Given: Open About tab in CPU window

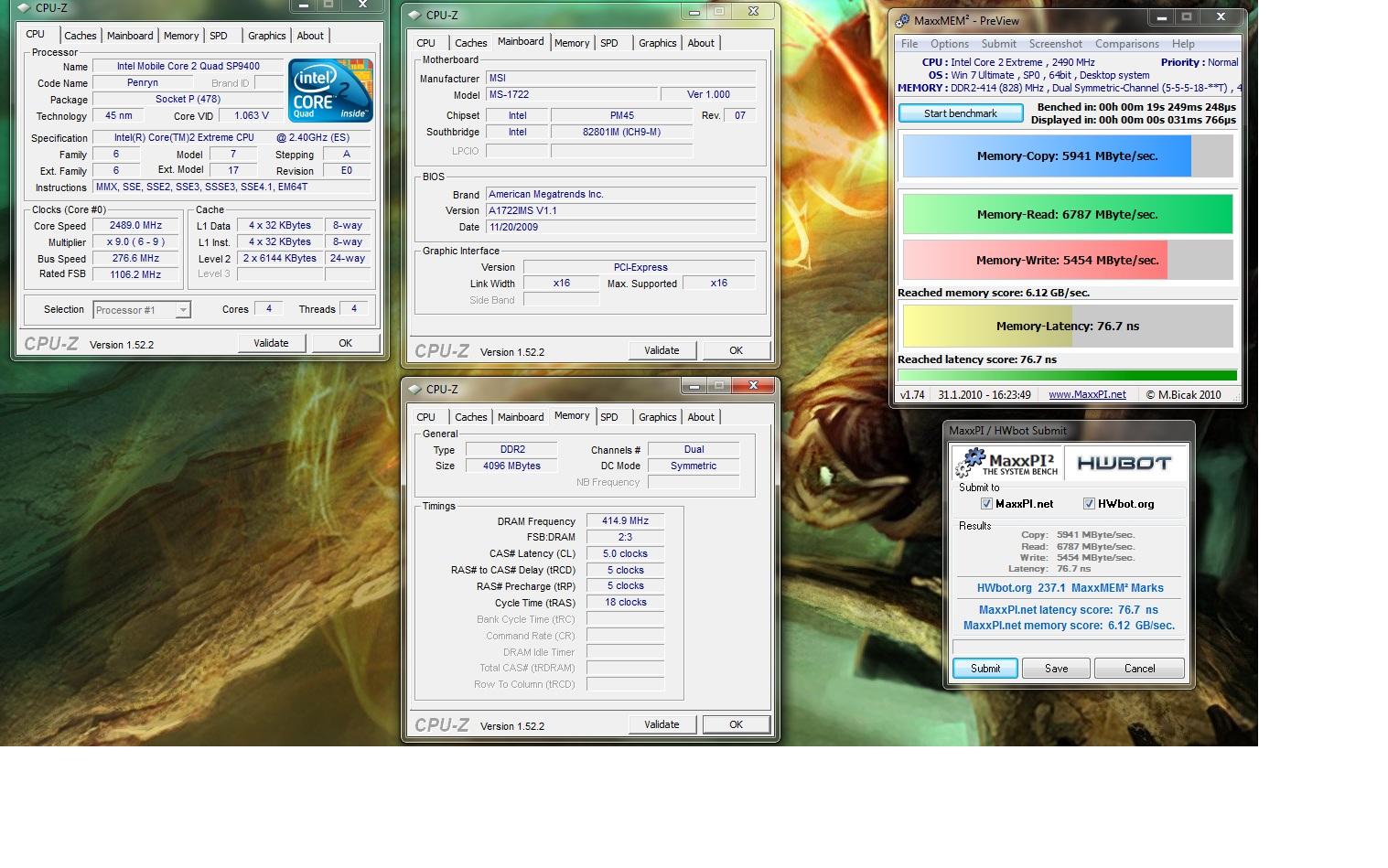Looking at the screenshot, I should [310, 36].
